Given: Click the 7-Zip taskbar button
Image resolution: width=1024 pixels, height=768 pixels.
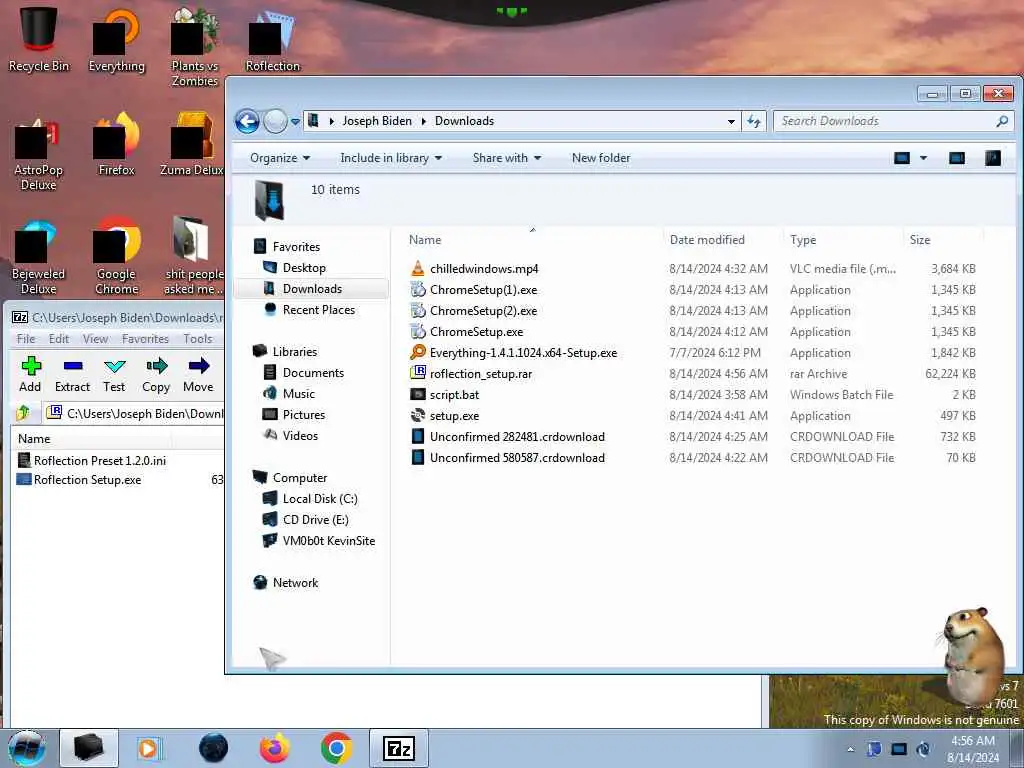Looking at the screenshot, I should pyautogui.click(x=399, y=748).
